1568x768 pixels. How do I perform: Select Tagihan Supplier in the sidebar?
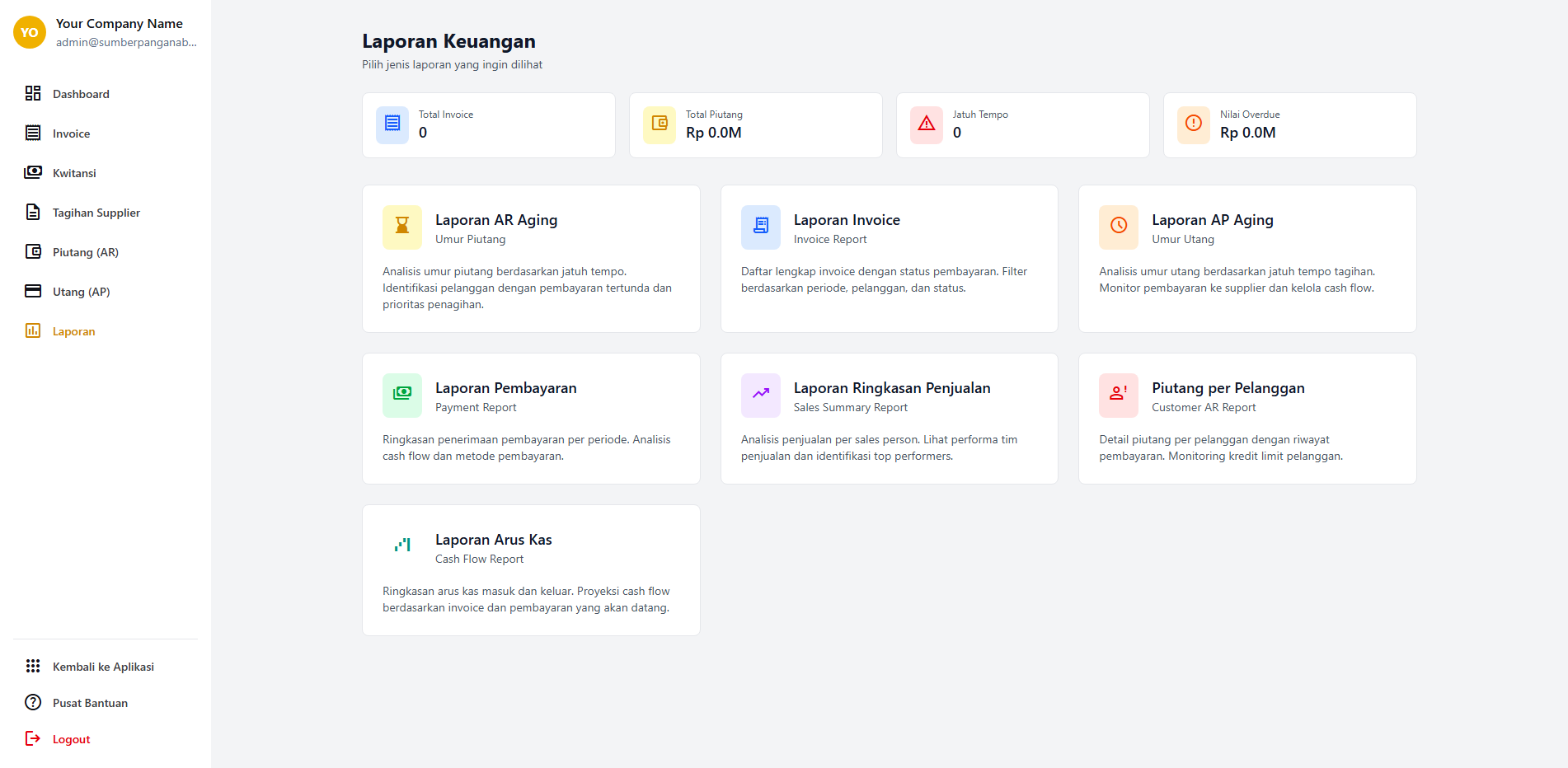coord(96,213)
